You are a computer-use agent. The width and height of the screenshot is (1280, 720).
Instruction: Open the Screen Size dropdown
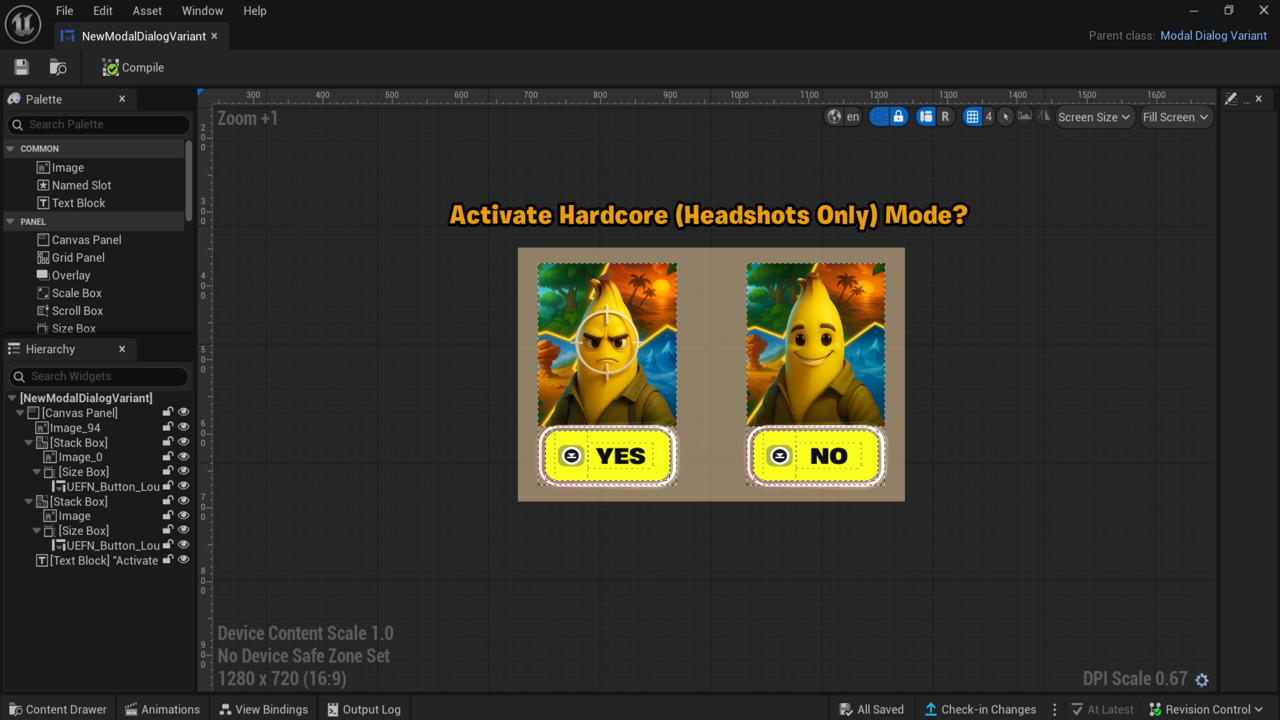click(1094, 117)
